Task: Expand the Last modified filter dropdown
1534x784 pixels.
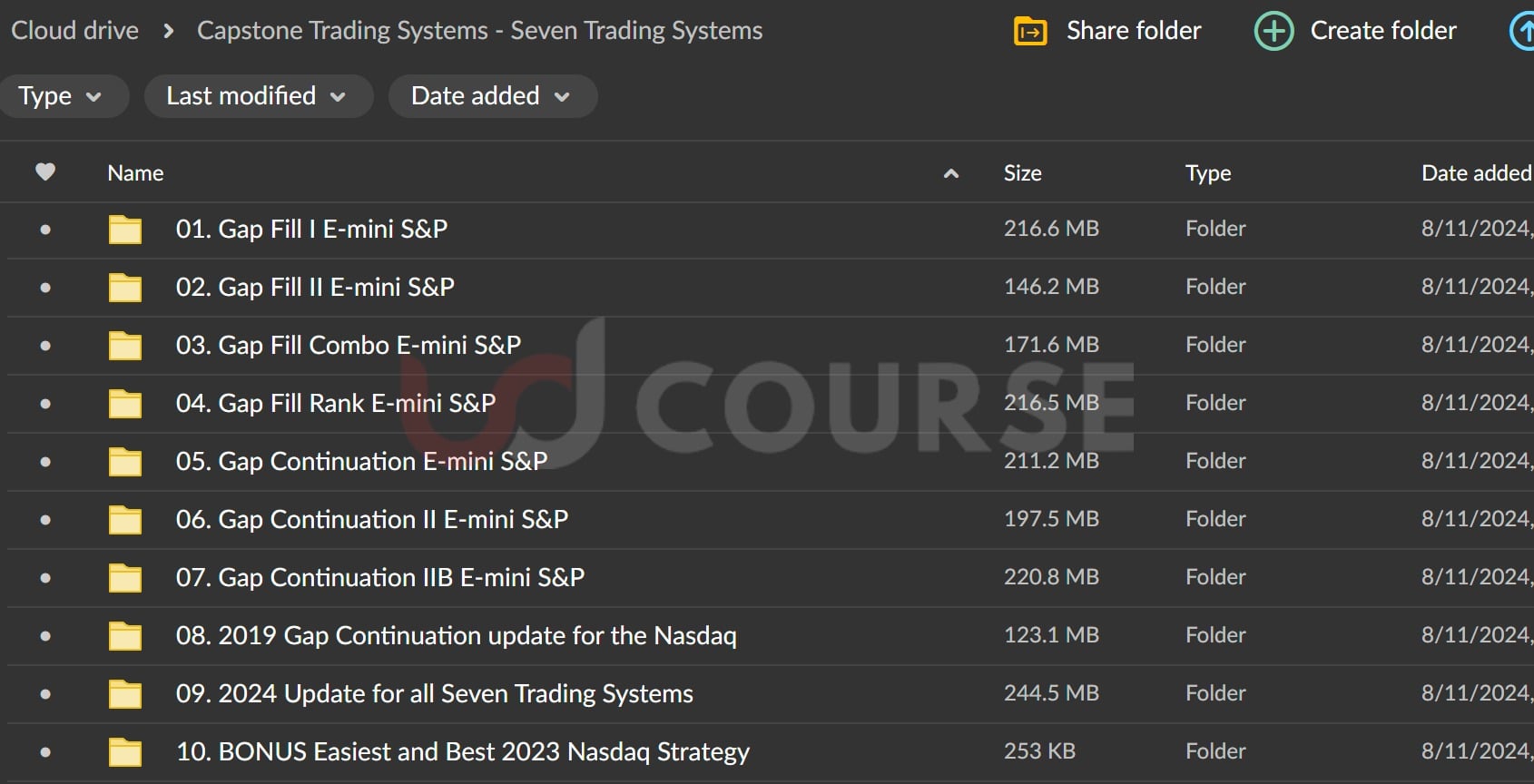Action: click(257, 96)
